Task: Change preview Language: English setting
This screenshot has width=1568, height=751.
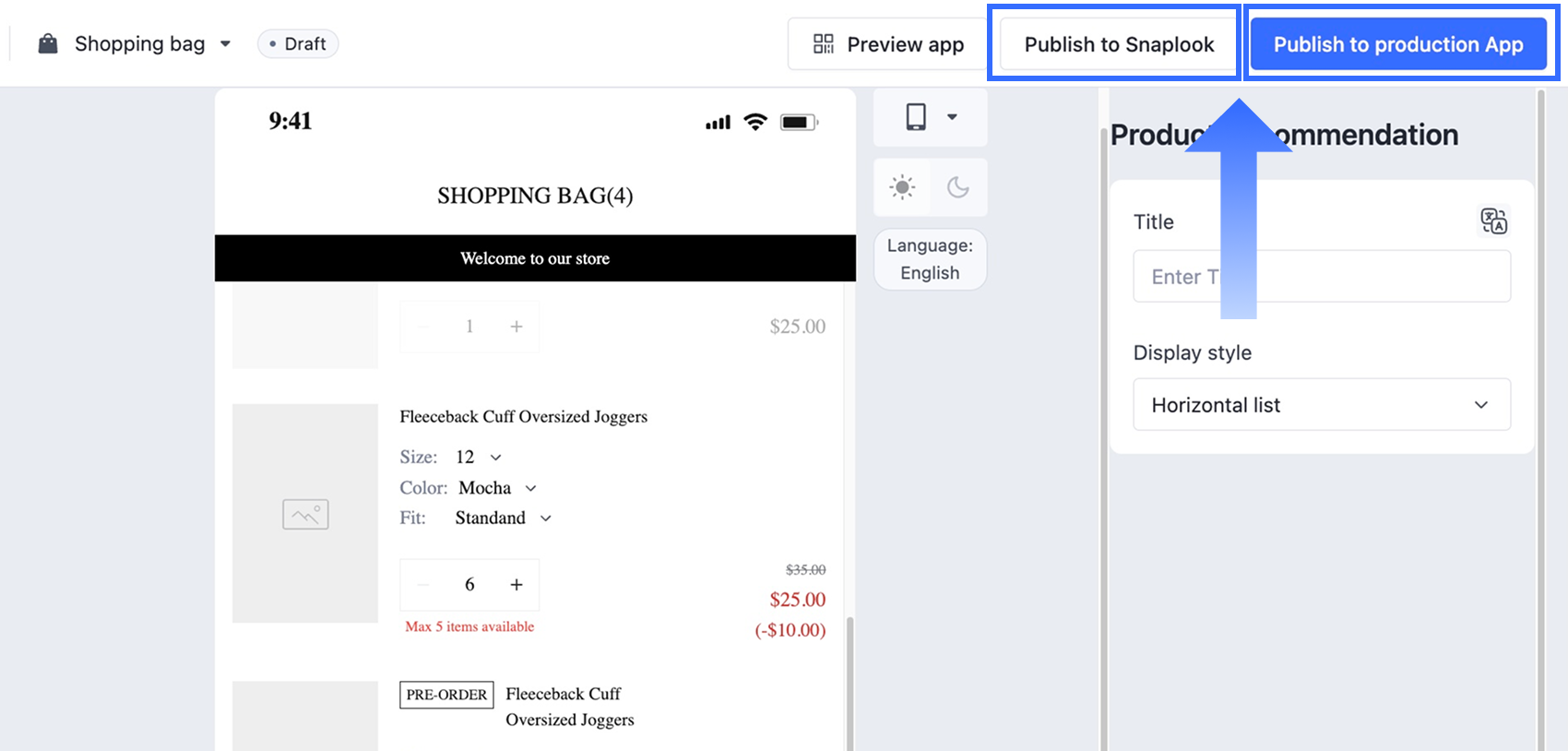Action: tap(930, 259)
